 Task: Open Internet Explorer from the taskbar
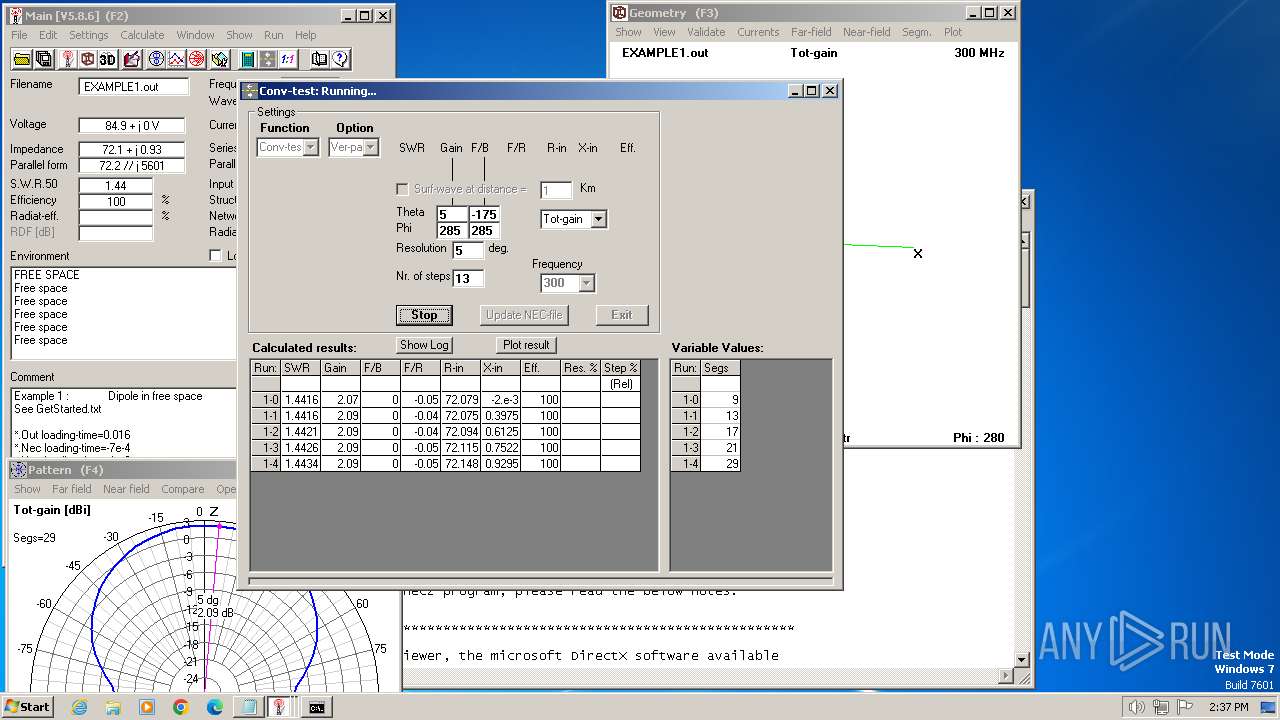tap(79, 707)
